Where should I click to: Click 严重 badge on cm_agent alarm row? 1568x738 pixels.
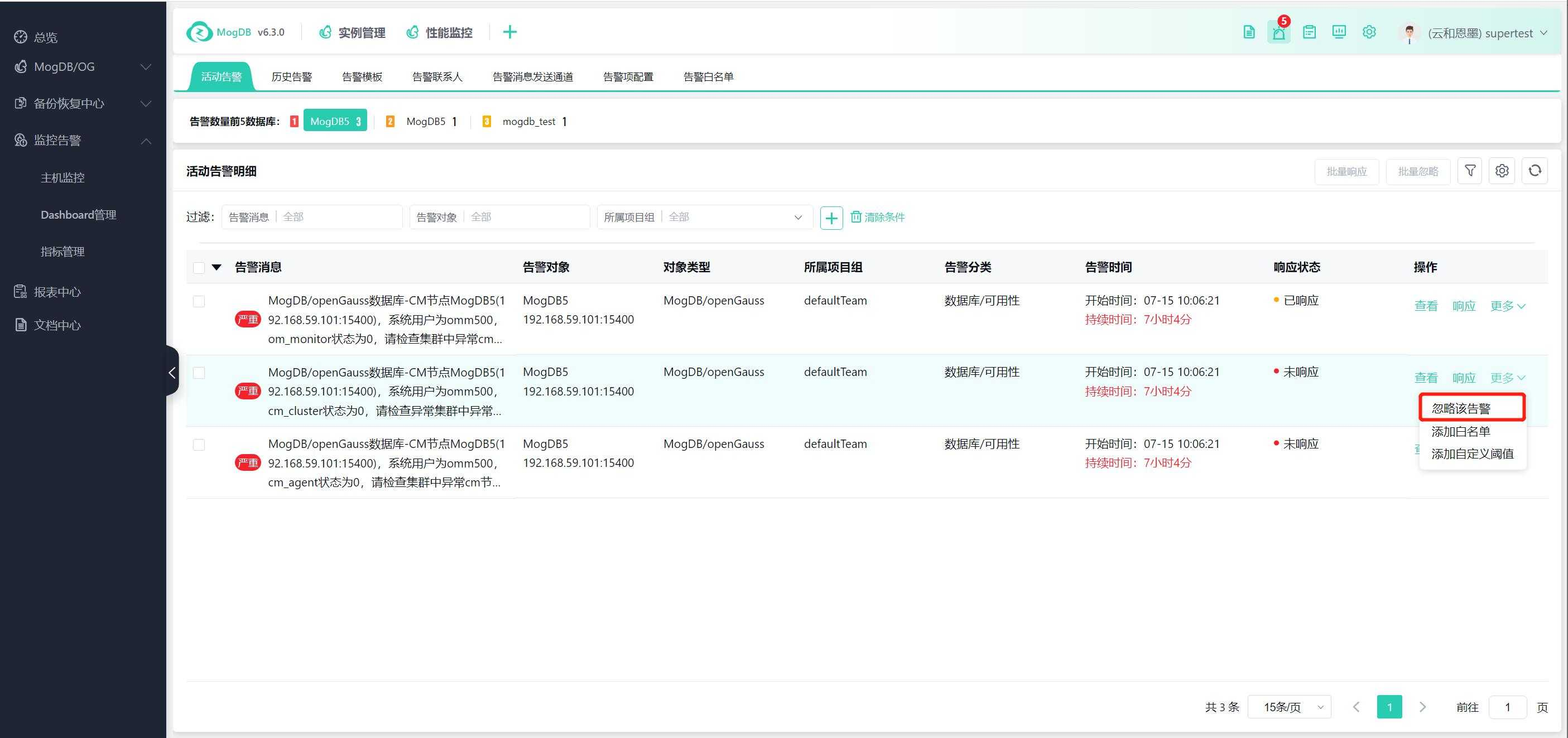click(248, 463)
